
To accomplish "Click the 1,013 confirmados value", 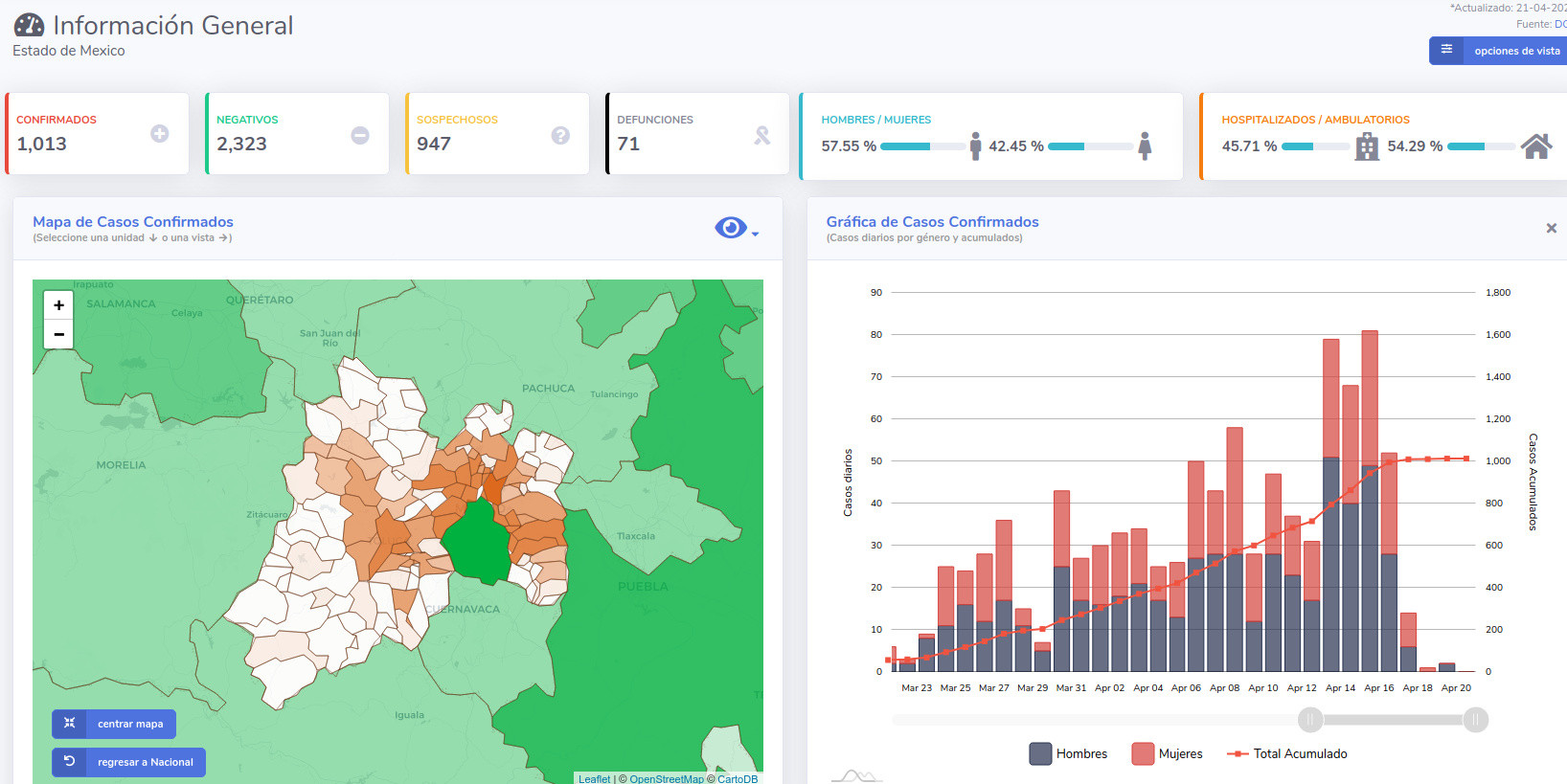I will pyautogui.click(x=42, y=144).
